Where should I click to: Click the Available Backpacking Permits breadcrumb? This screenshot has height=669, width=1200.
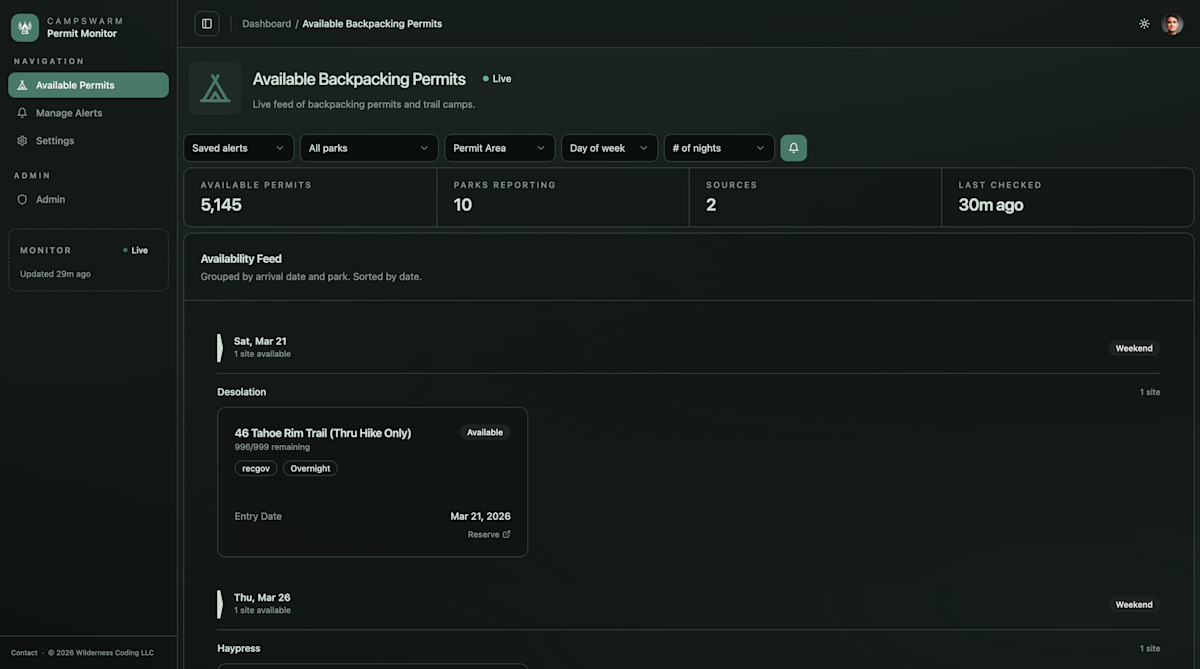[x=372, y=24]
